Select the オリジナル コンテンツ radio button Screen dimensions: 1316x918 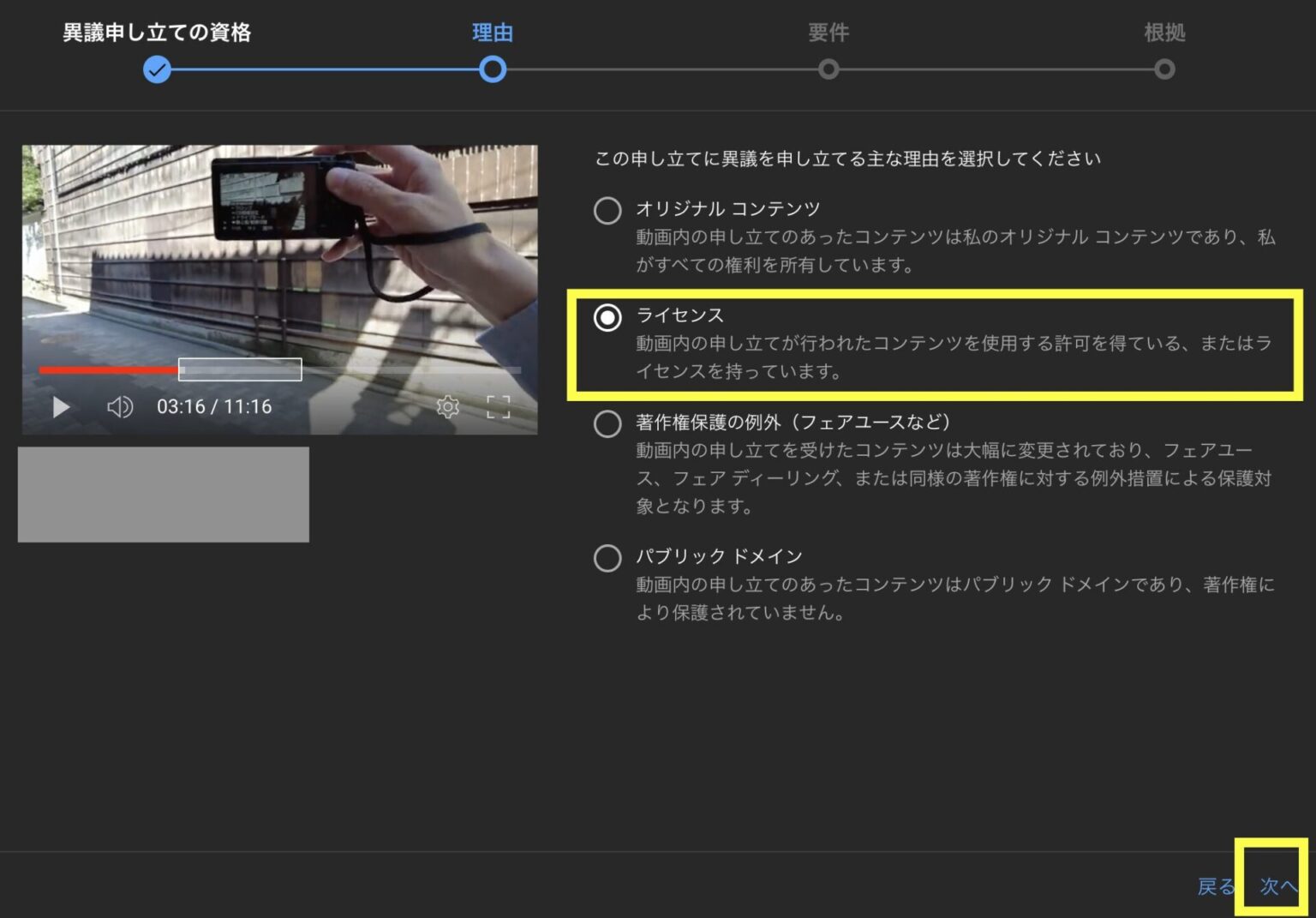(x=607, y=210)
